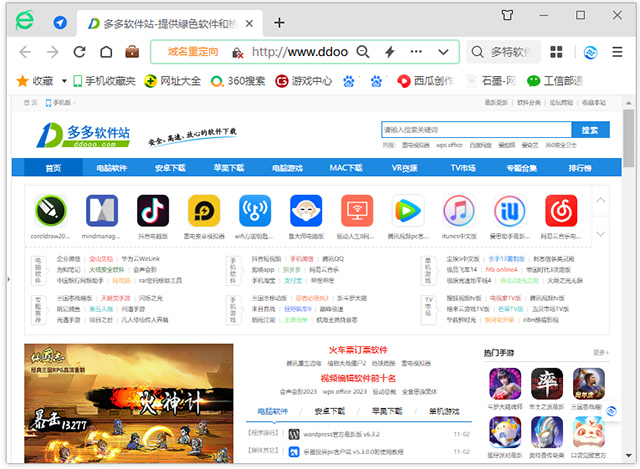
Task: Open 西瓜创作 bookmark
Action: coord(425,81)
